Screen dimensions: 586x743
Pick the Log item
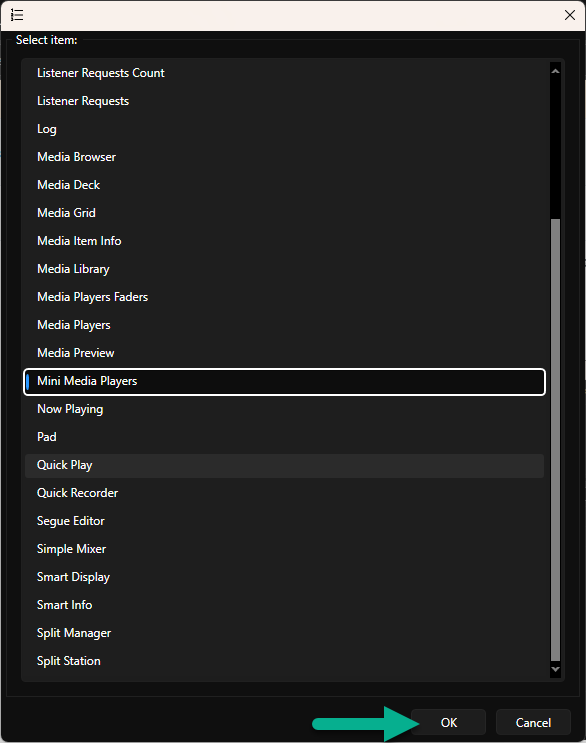pyautogui.click(x=284, y=129)
